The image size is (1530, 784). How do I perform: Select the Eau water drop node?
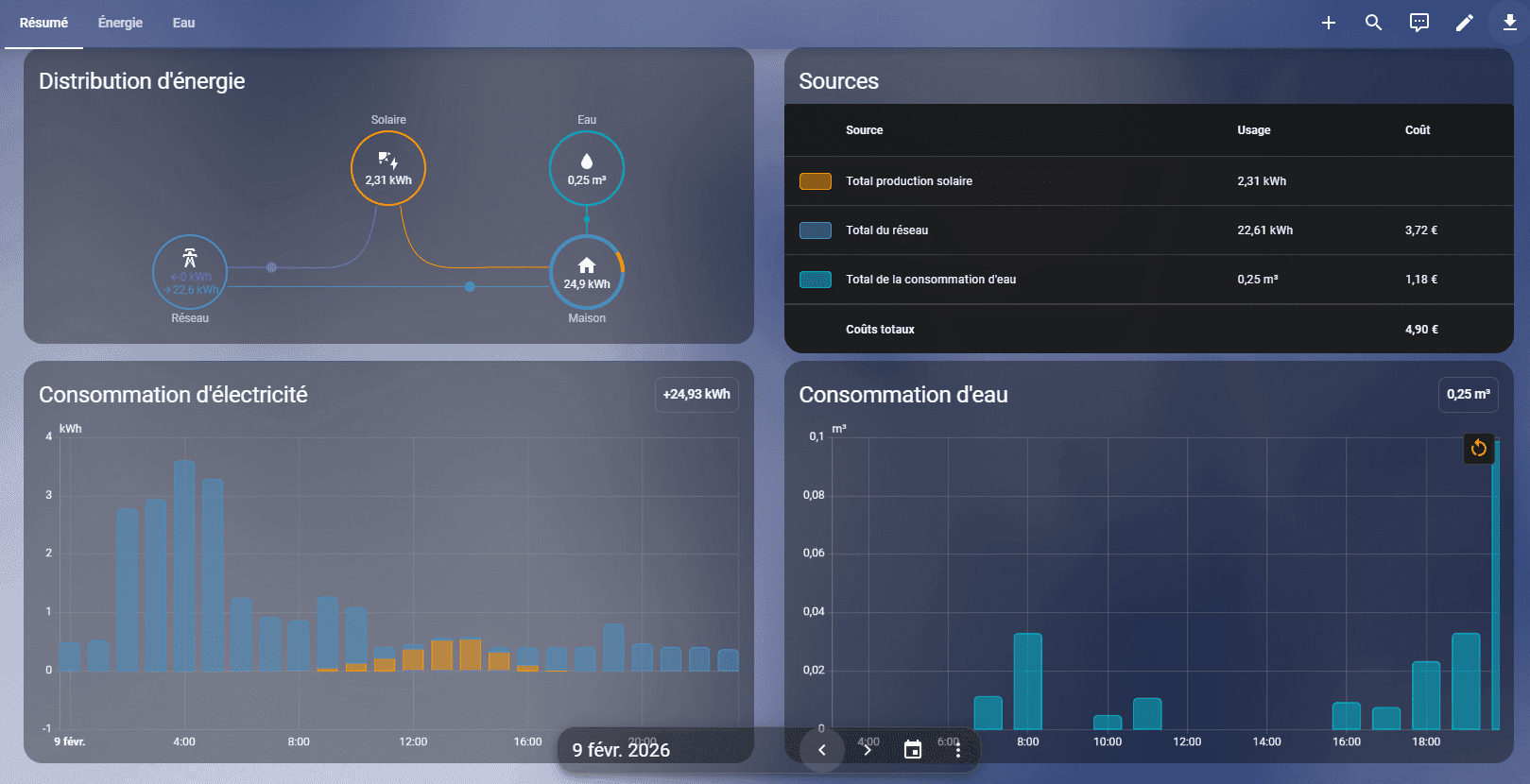[x=587, y=168]
